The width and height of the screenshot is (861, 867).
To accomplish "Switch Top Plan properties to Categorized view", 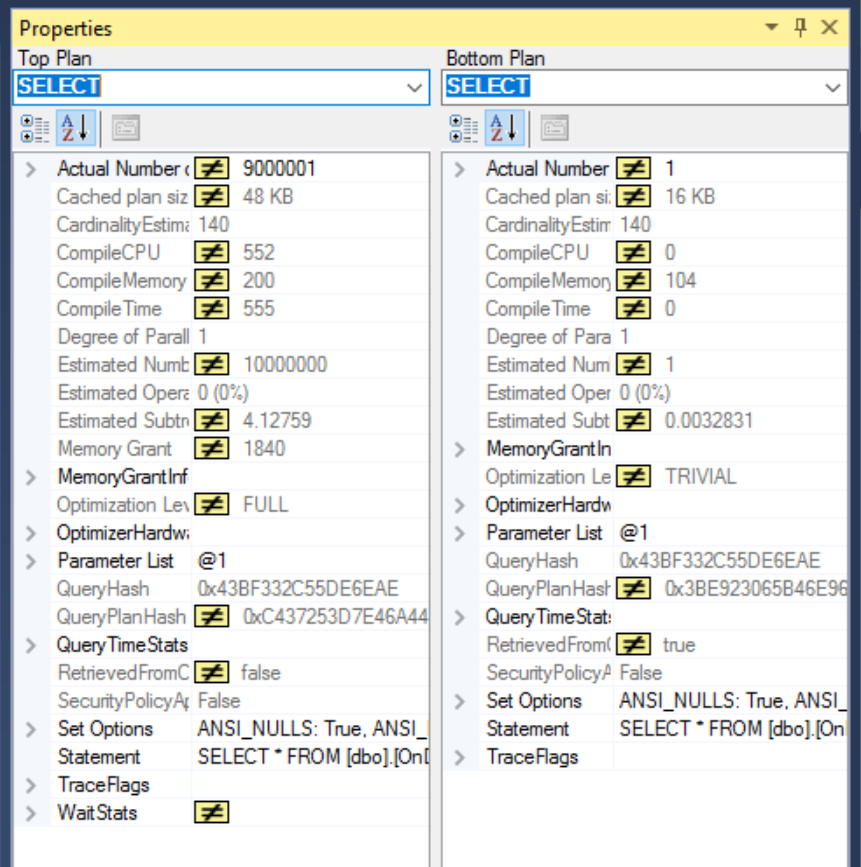I will click(36, 128).
